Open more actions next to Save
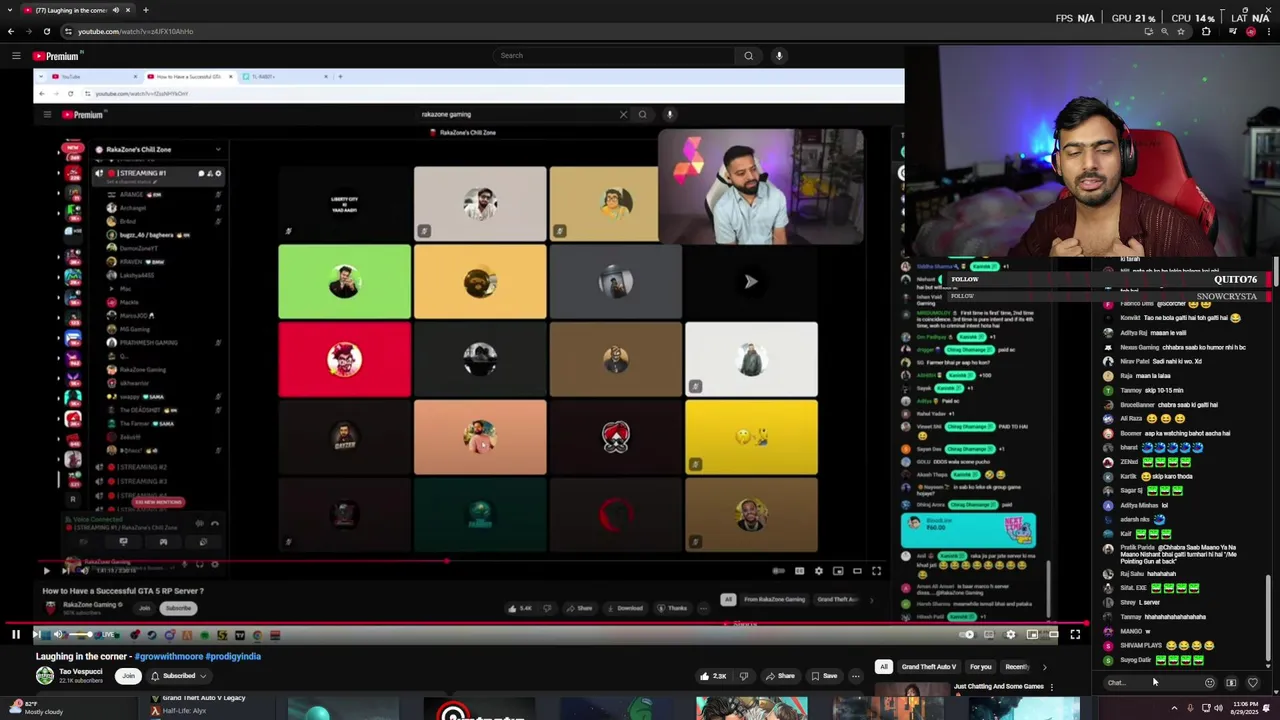The image size is (1280, 720). click(x=855, y=676)
